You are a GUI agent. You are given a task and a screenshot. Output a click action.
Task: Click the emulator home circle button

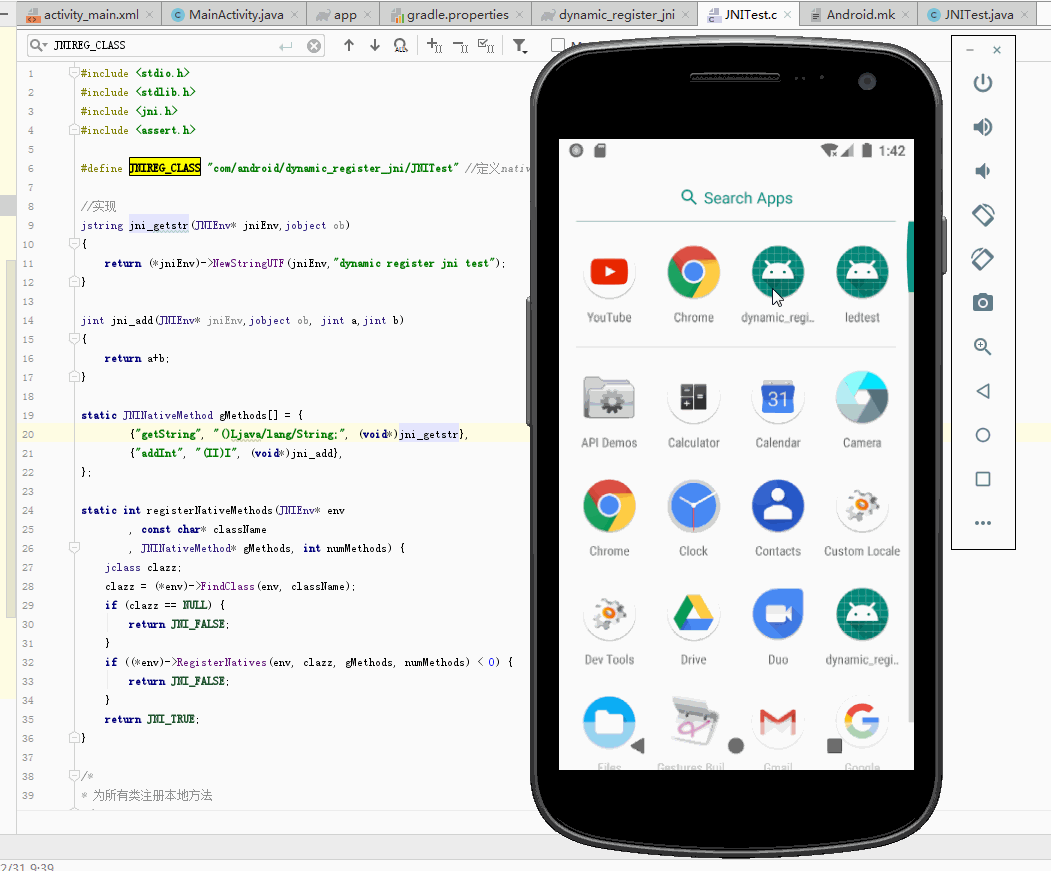(983, 435)
